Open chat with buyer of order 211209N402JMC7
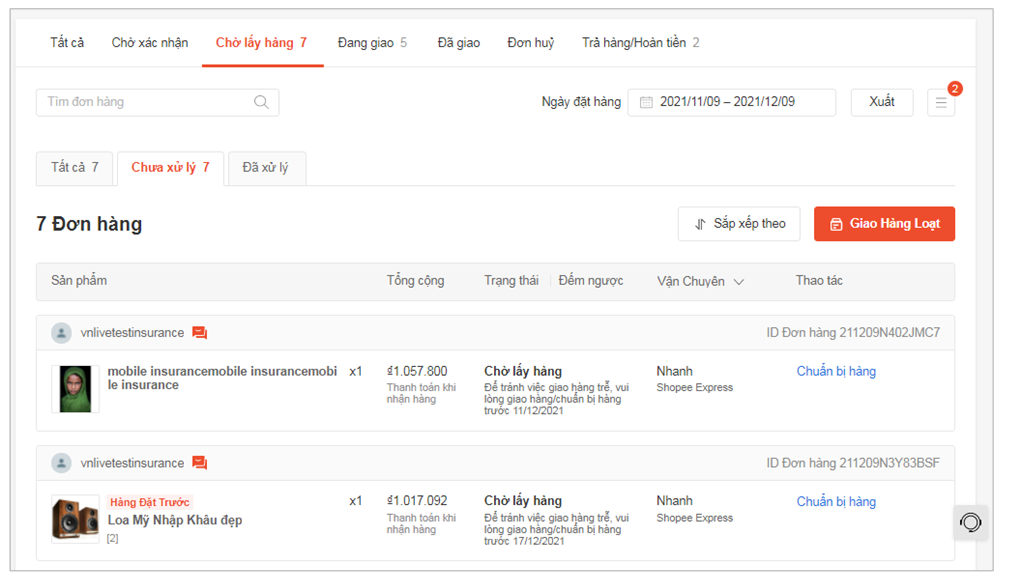This screenshot has width=1010, height=577. click(200, 333)
